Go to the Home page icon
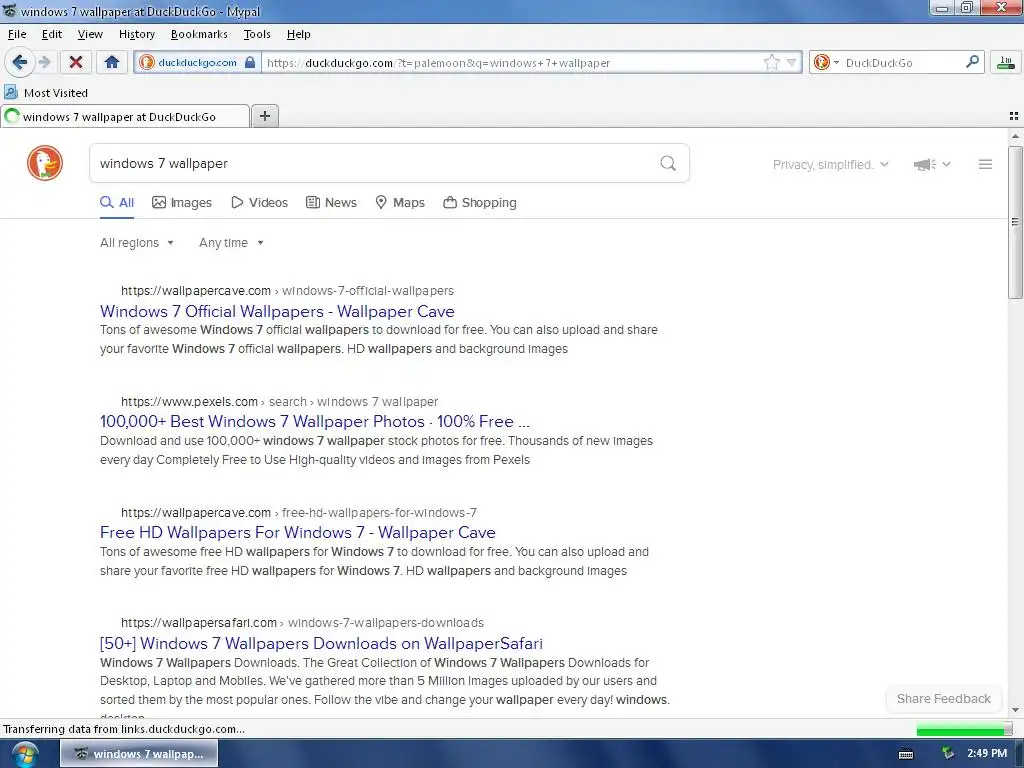Screen dimensions: 1024x768 112,63
